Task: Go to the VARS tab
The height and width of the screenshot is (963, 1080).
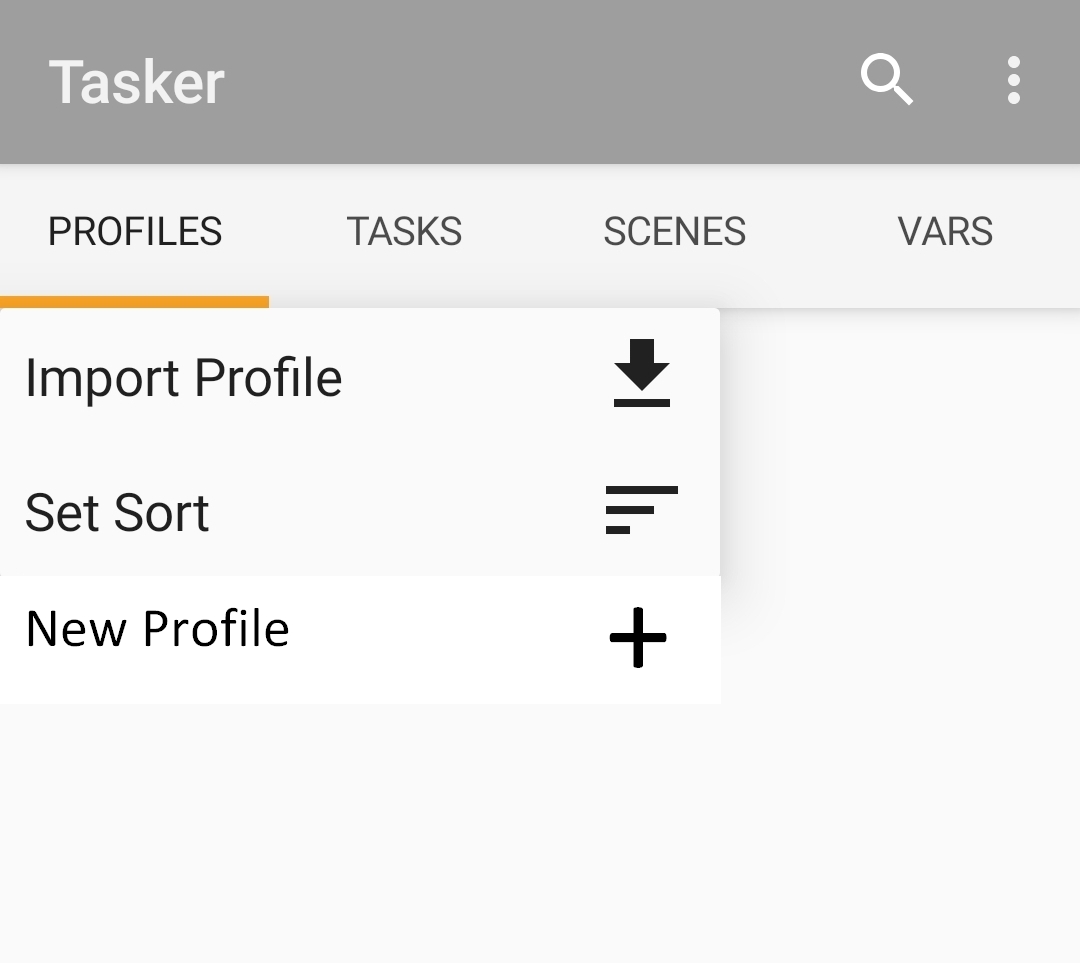Action: pyautogui.click(x=945, y=232)
